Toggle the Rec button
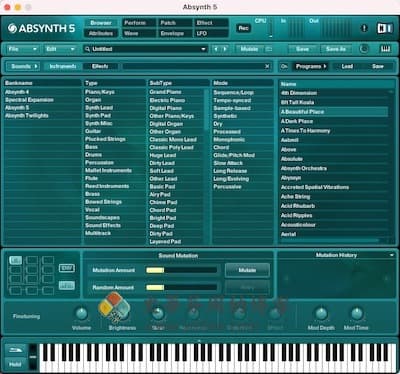This screenshot has height=374, width=400. 243,28
